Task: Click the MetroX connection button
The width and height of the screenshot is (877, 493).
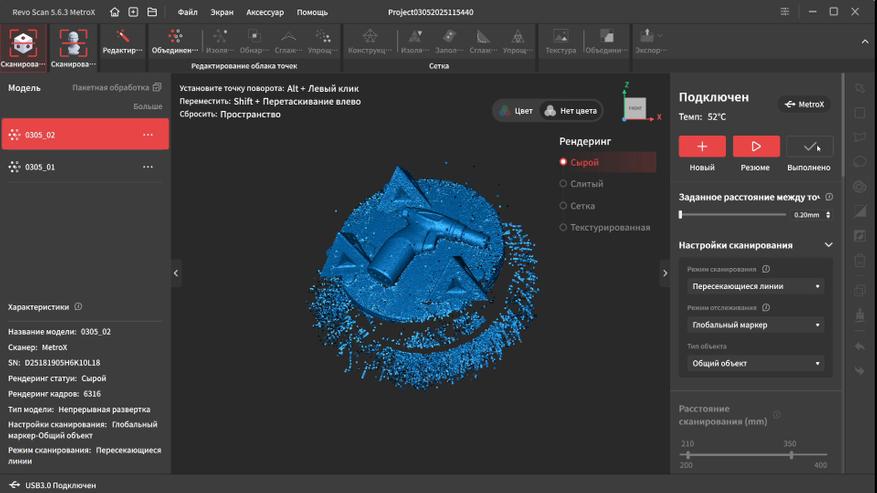Action: [x=804, y=104]
